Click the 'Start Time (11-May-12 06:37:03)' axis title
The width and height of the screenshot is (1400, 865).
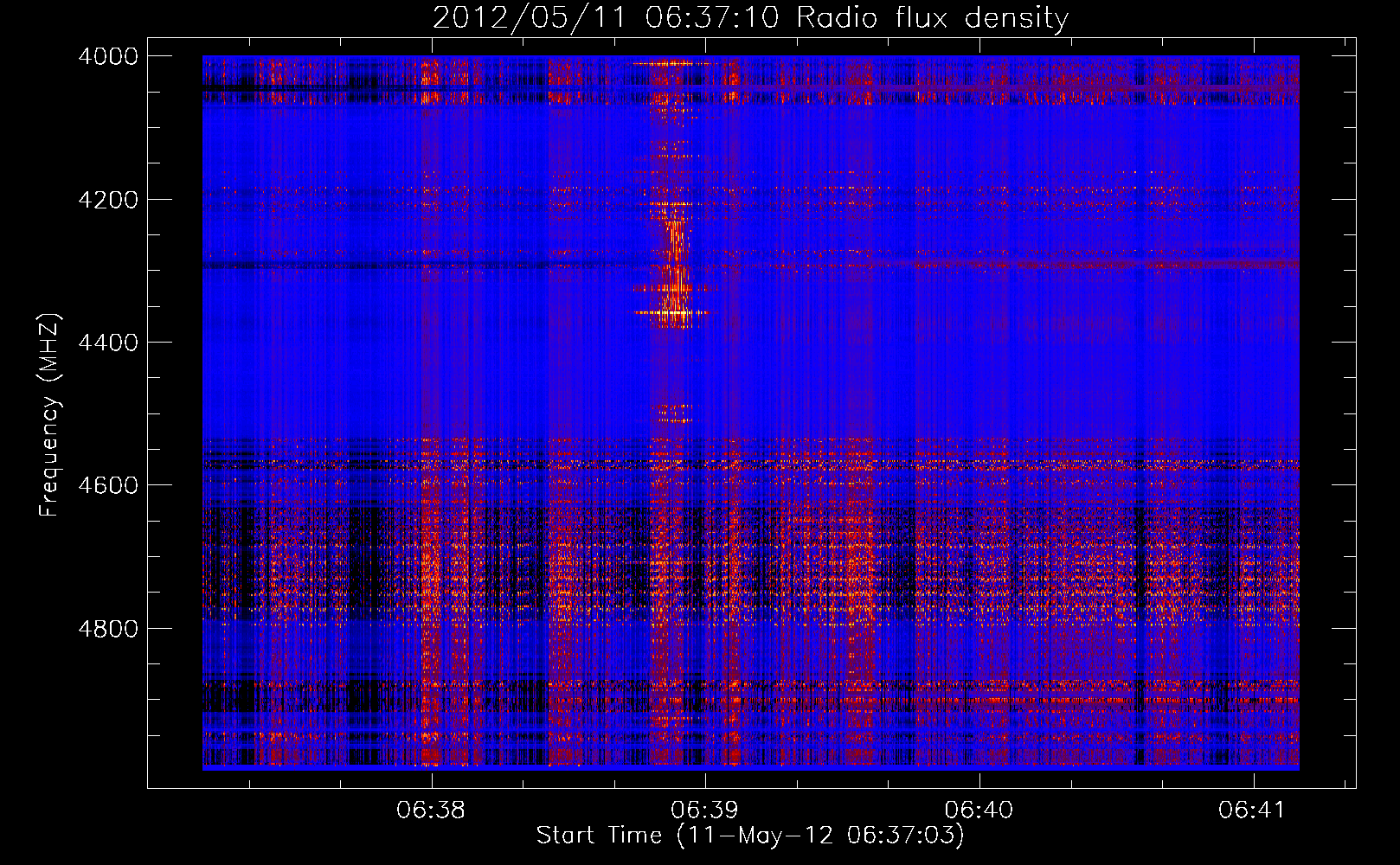pos(750,836)
